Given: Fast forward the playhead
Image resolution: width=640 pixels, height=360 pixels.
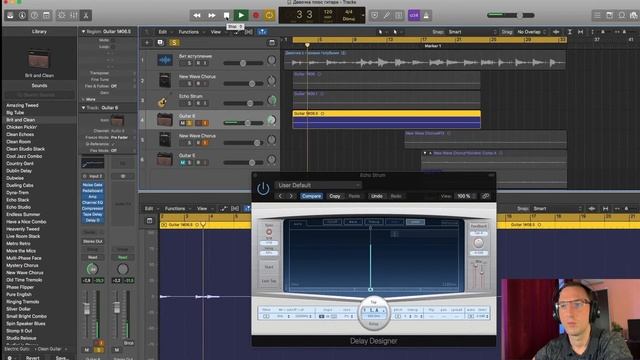Looking at the screenshot, I should tap(211, 16).
